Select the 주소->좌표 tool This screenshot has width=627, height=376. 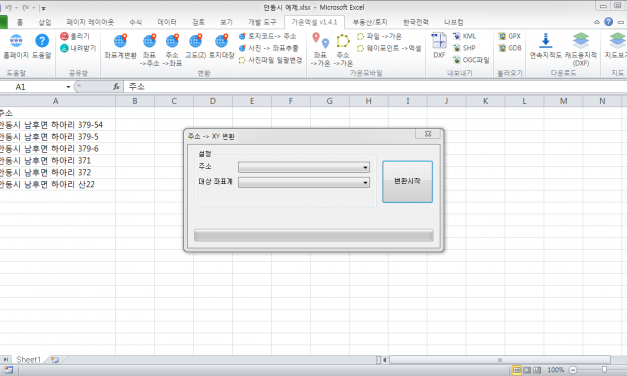click(x=172, y=50)
